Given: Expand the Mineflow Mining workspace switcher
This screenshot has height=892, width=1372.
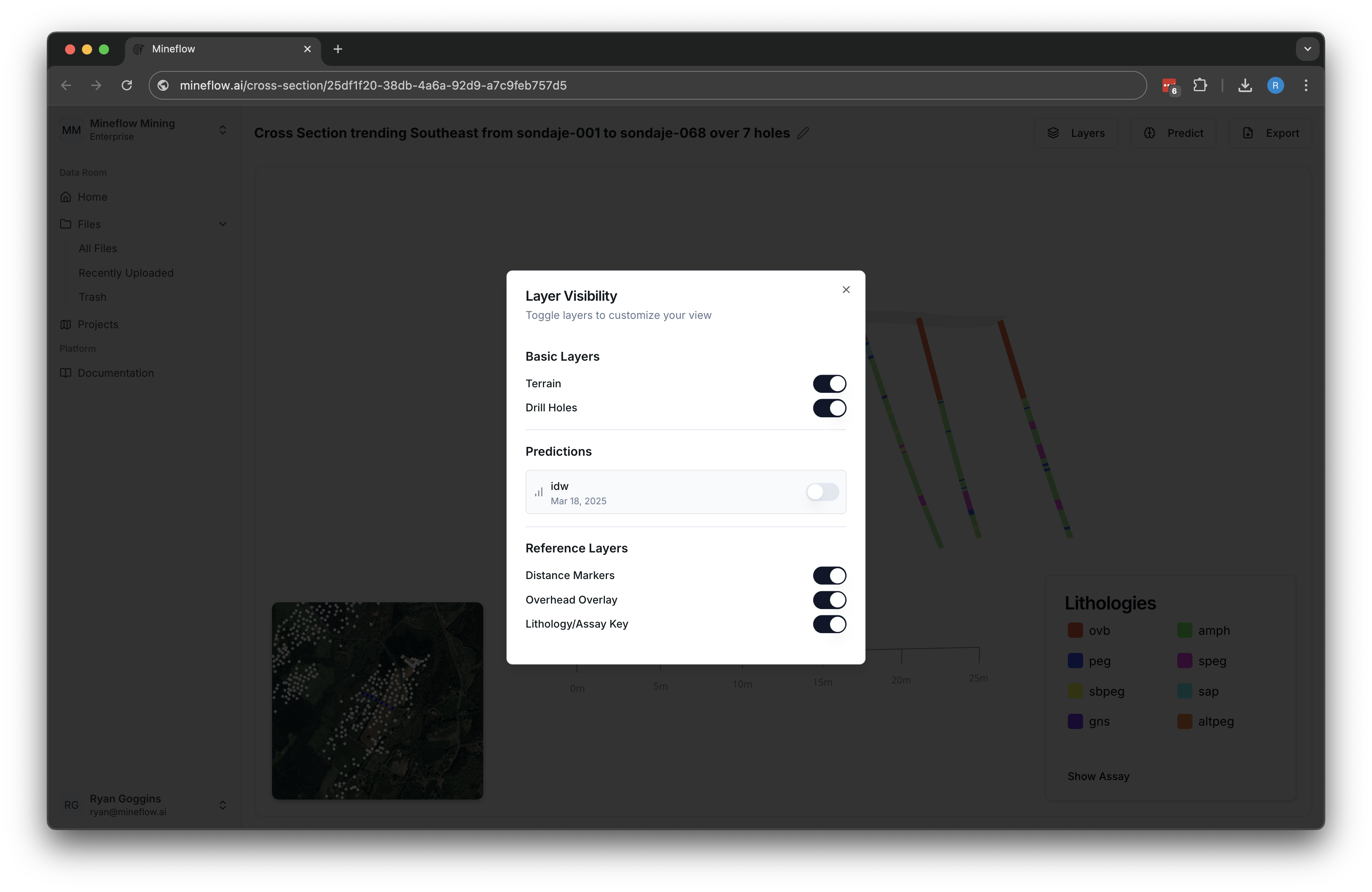Looking at the screenshot, I should click(x=223, y=130).
